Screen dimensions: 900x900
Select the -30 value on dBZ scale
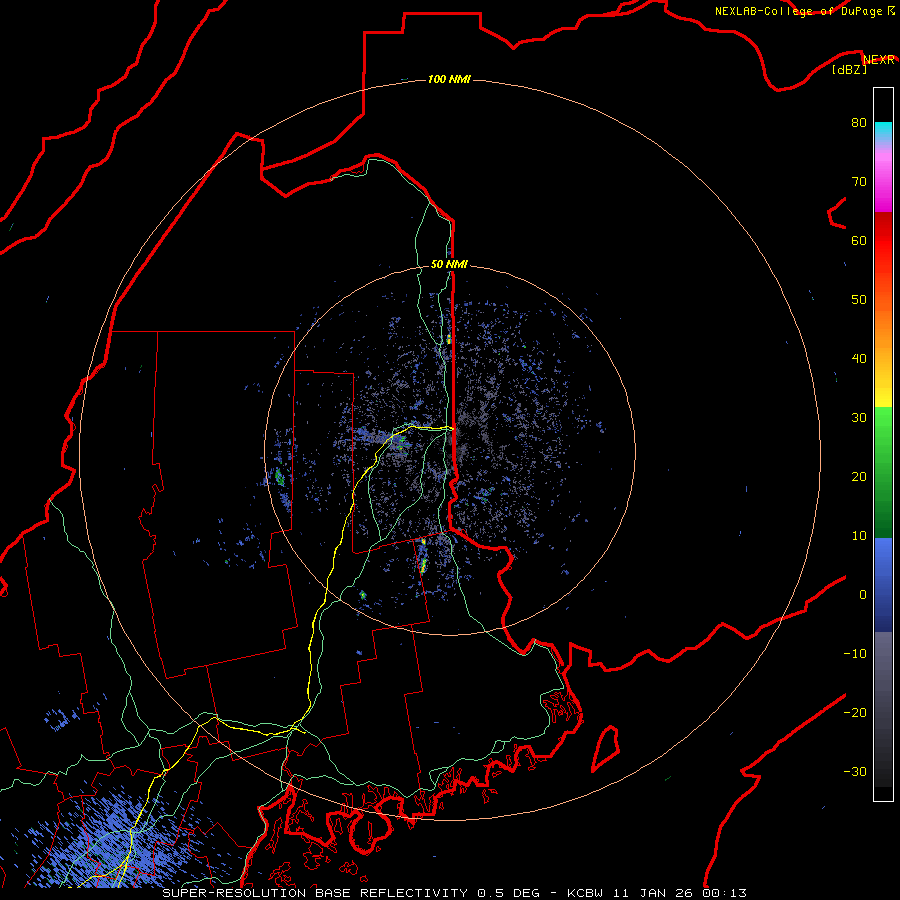855,771
